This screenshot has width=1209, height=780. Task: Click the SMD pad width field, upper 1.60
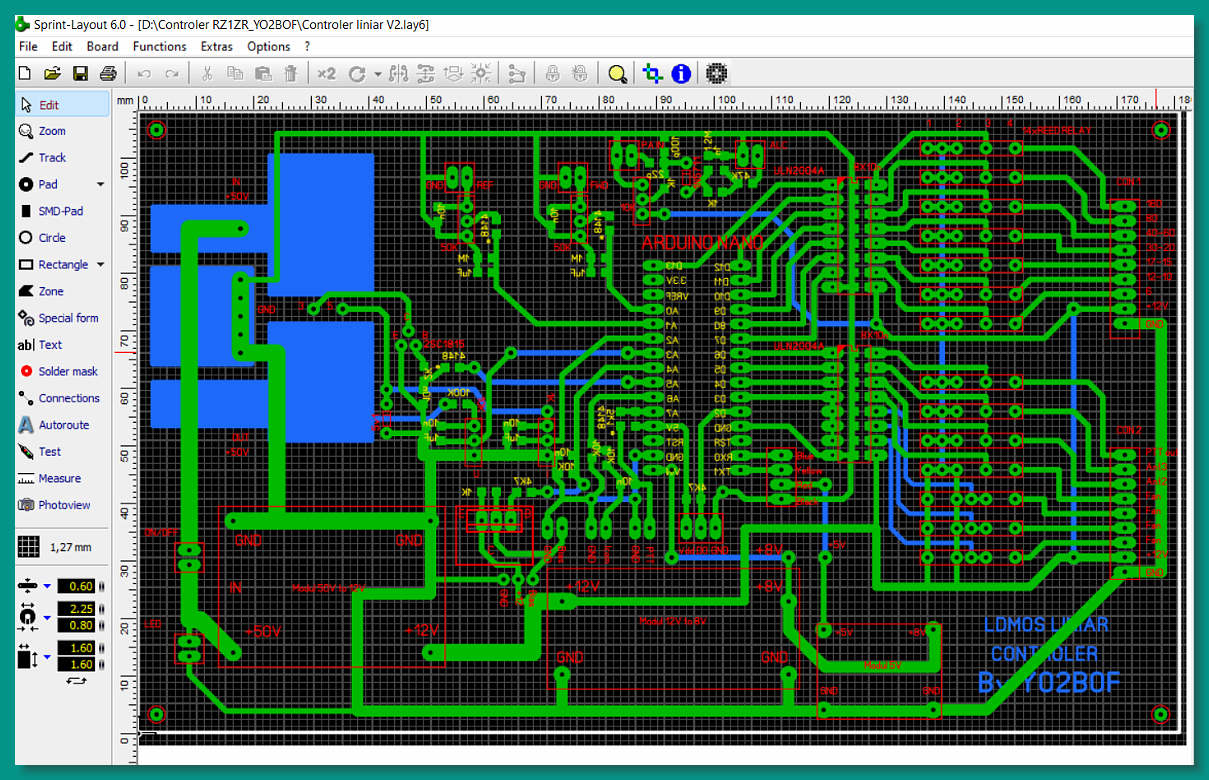point(77,648)
